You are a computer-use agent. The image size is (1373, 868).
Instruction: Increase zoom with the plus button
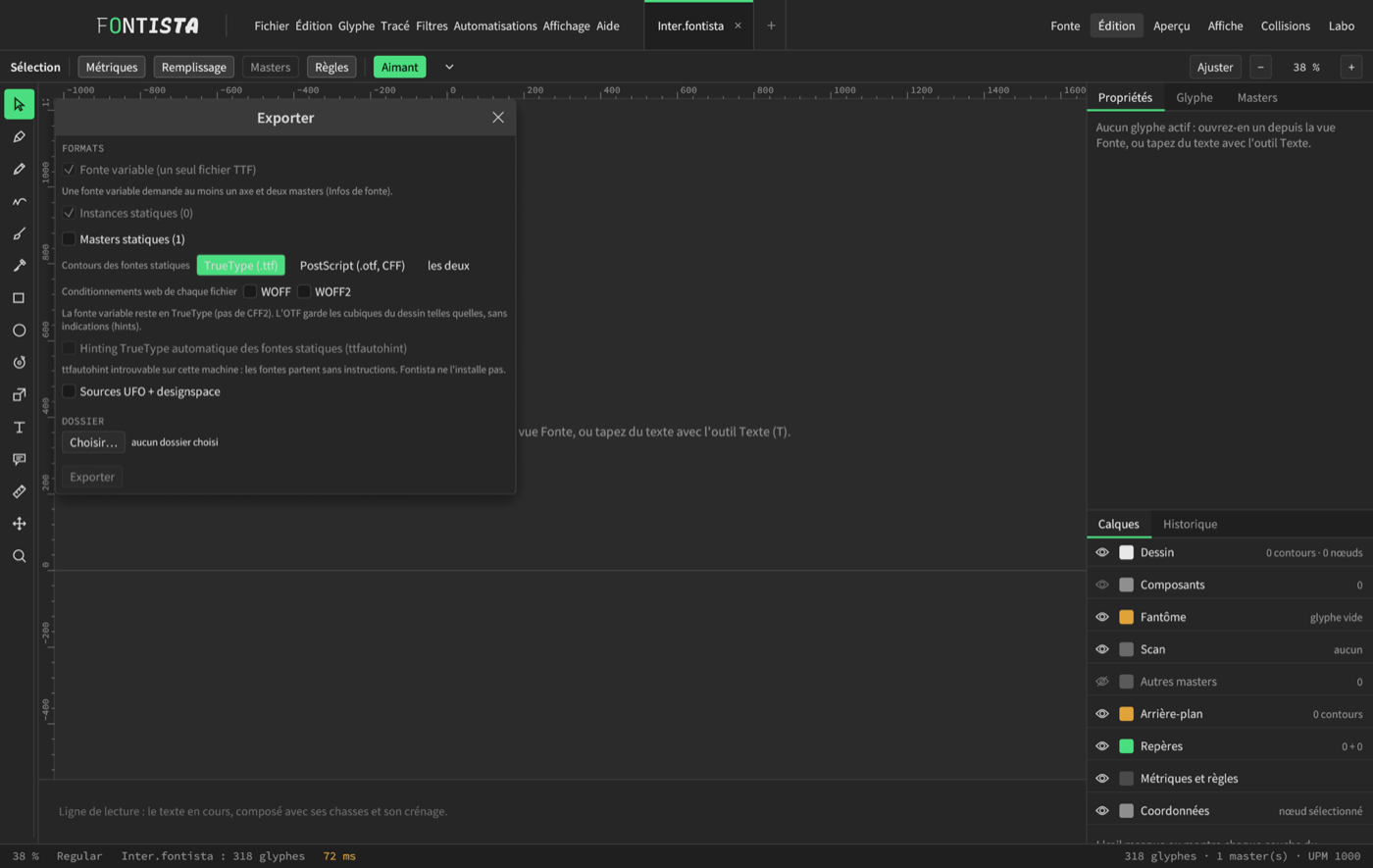(x=1351, y=67)
